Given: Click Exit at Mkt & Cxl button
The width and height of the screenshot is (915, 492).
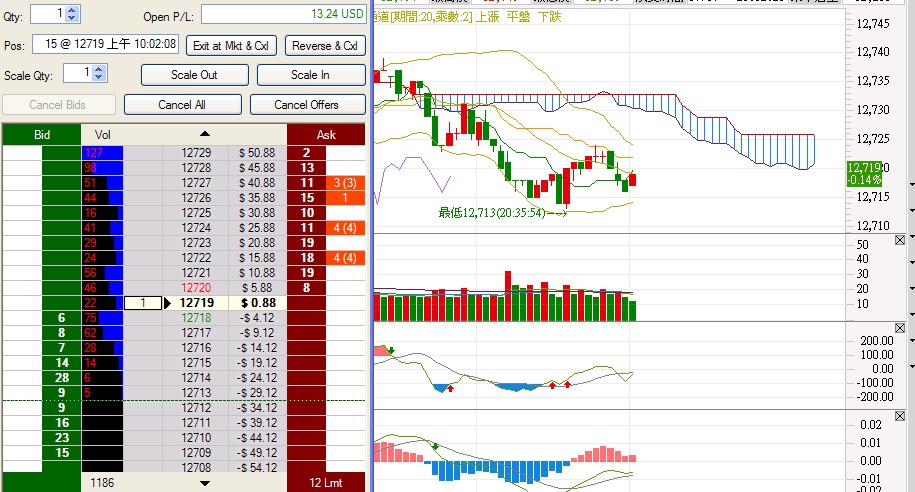Looking at the screenshot, I should point(231,46).
